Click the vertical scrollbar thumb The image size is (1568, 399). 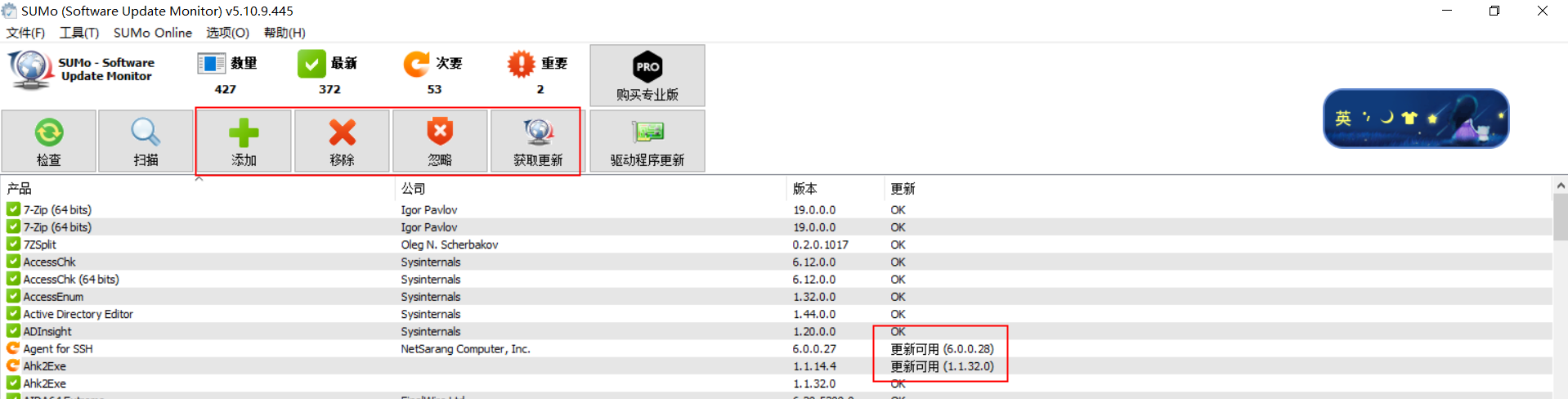(1561, 217)
